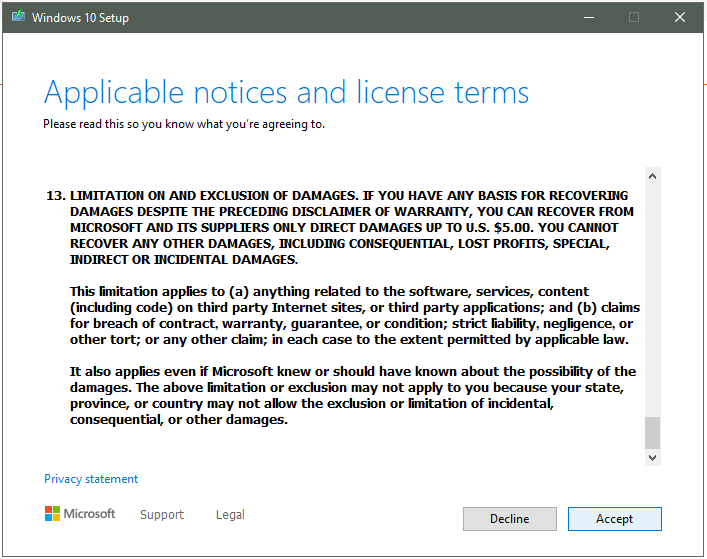Open the Privacy statement link
707x559 pixels.
[x=91, y=479]
